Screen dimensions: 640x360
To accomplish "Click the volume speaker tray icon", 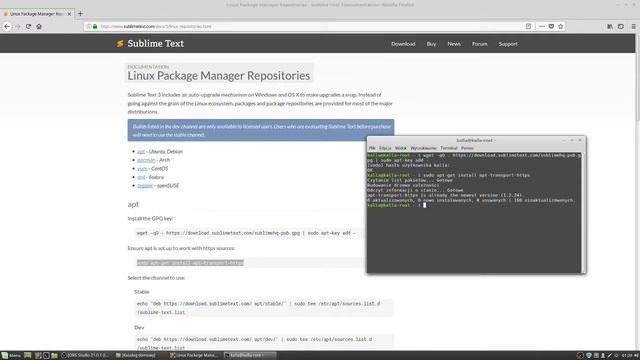I will [x=636, y=356].
